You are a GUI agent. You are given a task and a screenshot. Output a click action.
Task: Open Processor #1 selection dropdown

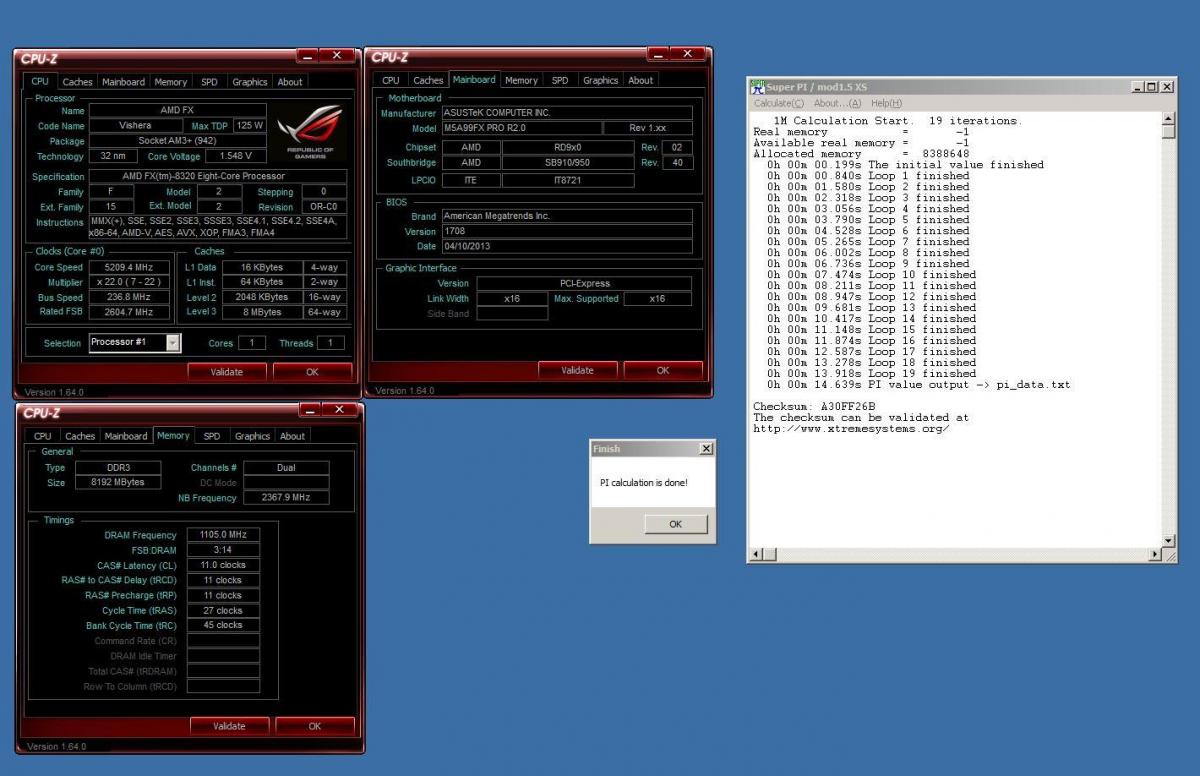click(173, 343)
